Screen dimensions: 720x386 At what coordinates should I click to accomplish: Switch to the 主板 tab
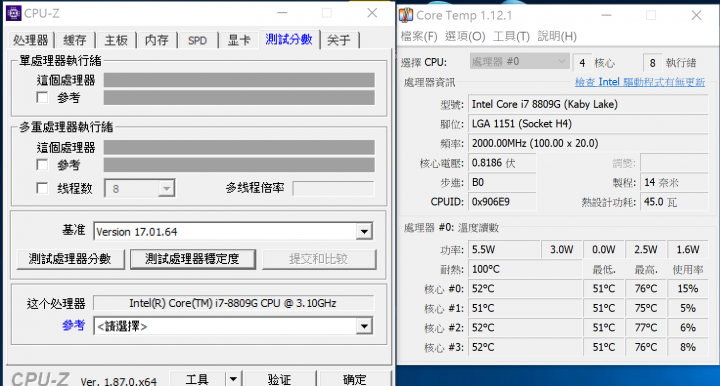116,40
